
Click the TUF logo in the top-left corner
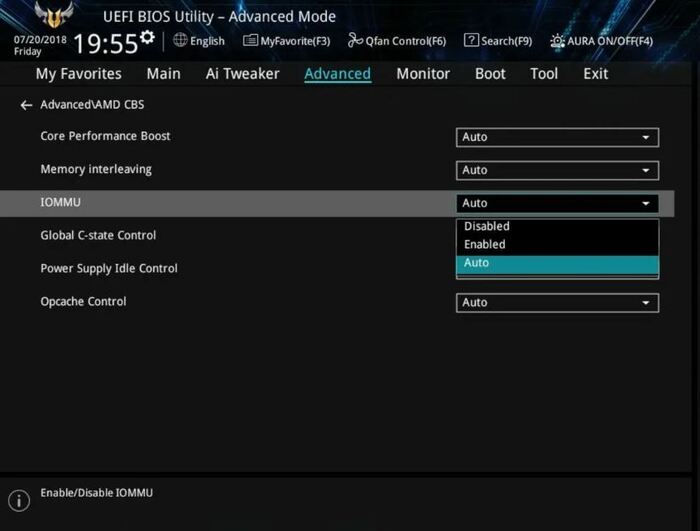(52, 16)
